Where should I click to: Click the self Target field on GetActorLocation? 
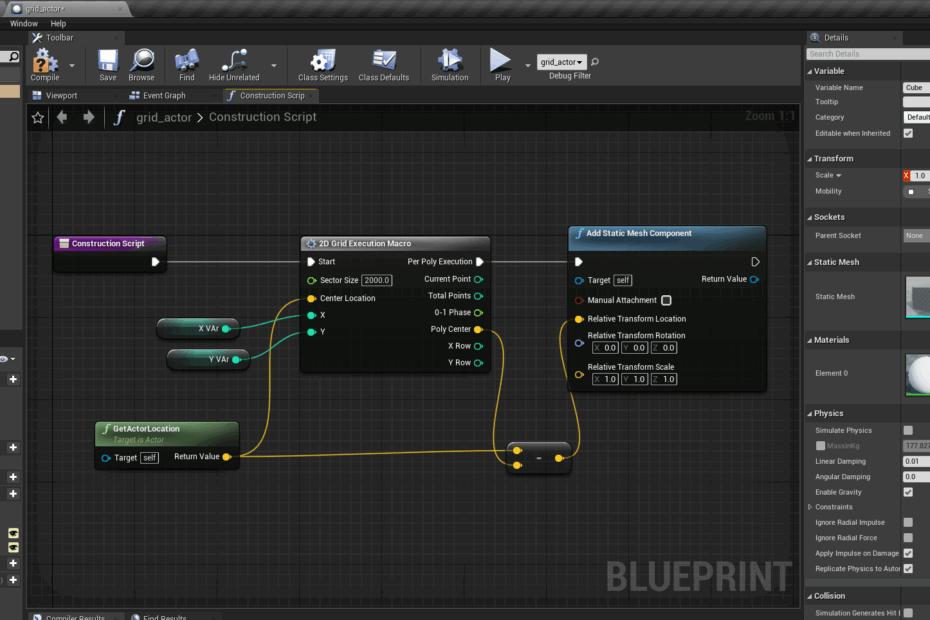(x=149, y=458)
